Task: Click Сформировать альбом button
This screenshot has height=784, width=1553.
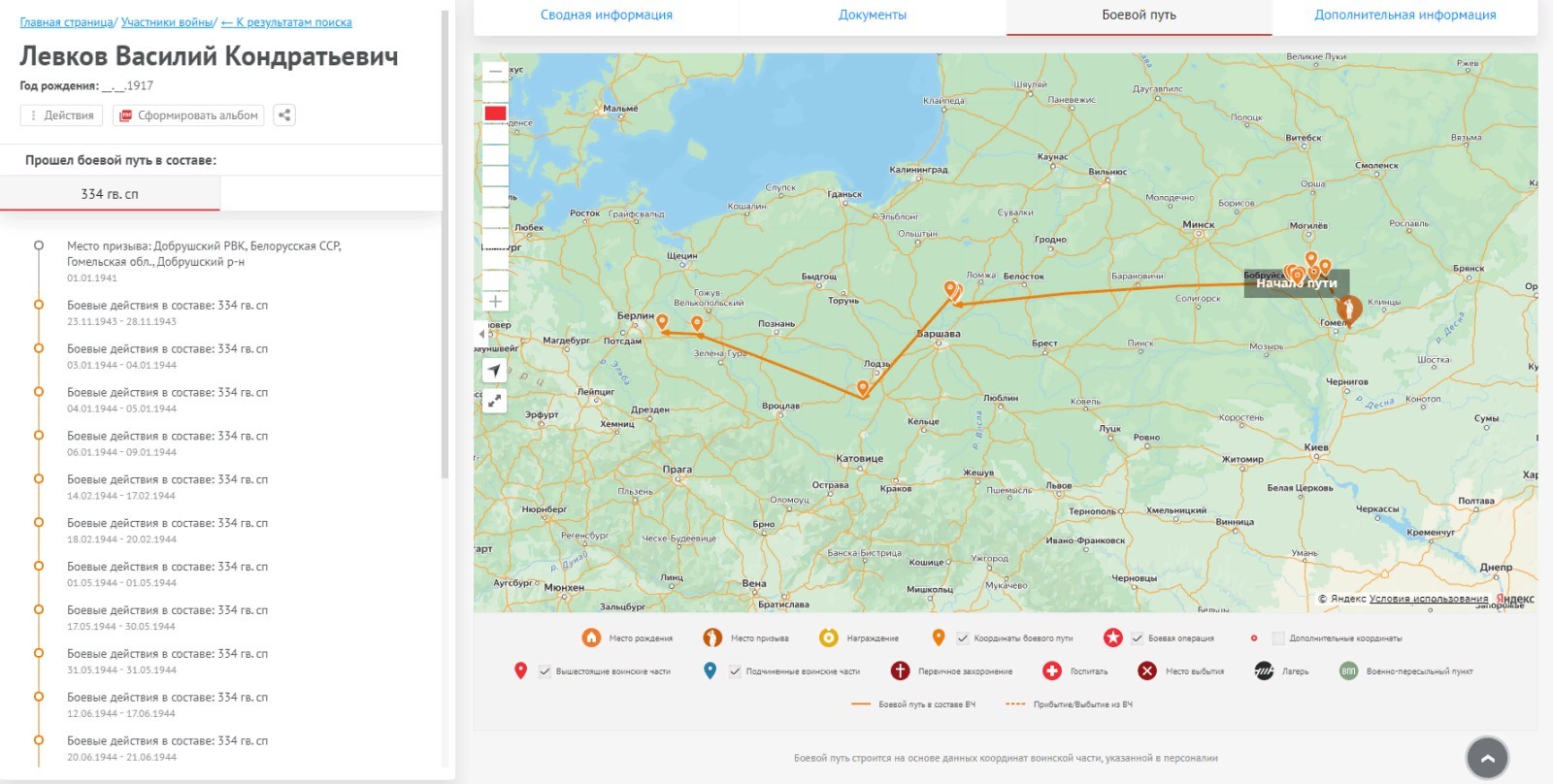Action: coord(188,115)
